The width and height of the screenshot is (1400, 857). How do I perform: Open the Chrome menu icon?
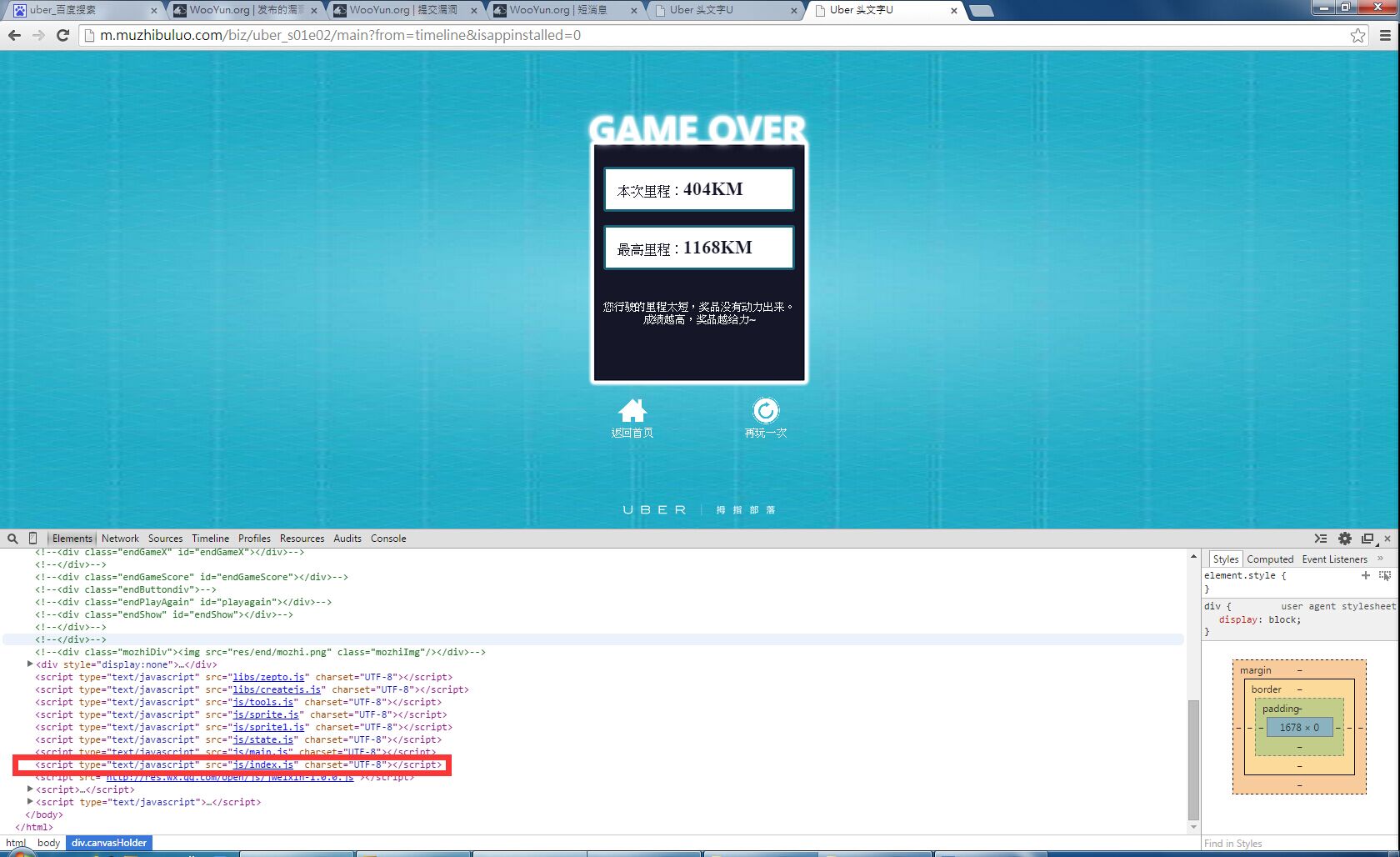pos(1385,35)
